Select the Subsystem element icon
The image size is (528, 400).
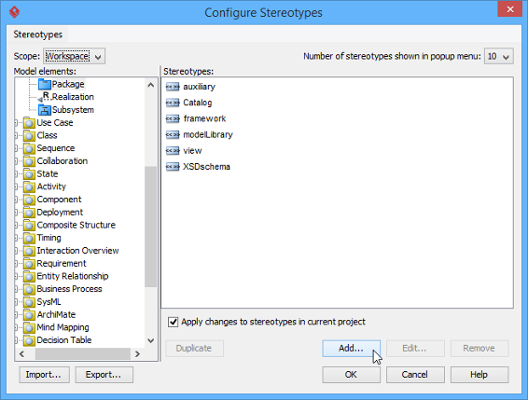(44, 110)
